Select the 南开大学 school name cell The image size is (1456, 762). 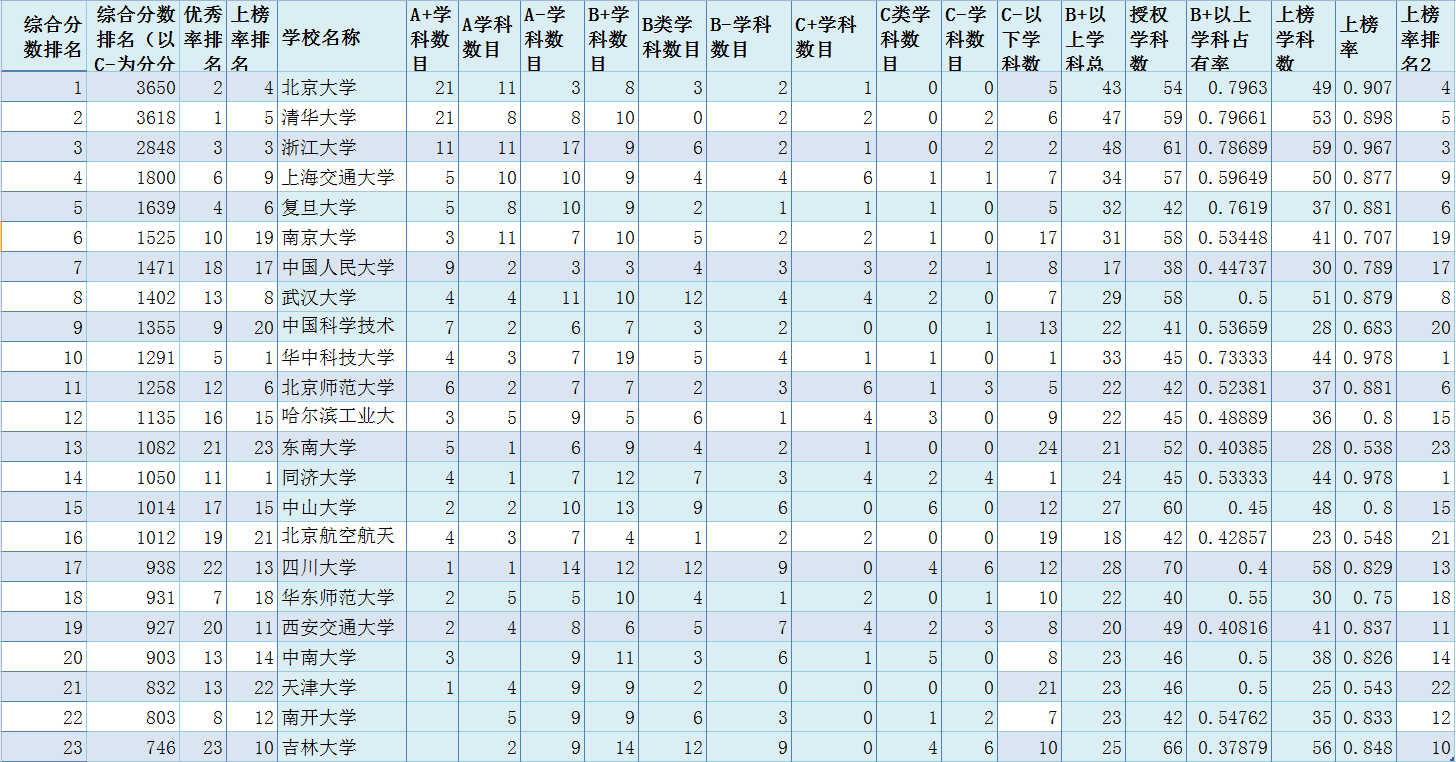pyautogui.click(x=342, y=717)
